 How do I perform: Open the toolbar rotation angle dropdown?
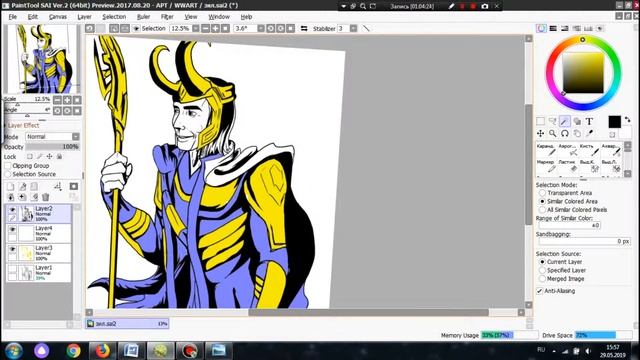click(260, 28)
